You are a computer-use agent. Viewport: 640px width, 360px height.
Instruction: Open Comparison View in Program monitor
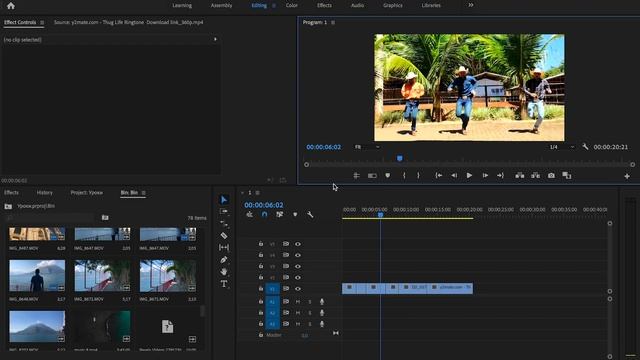[x=567, y=176]
